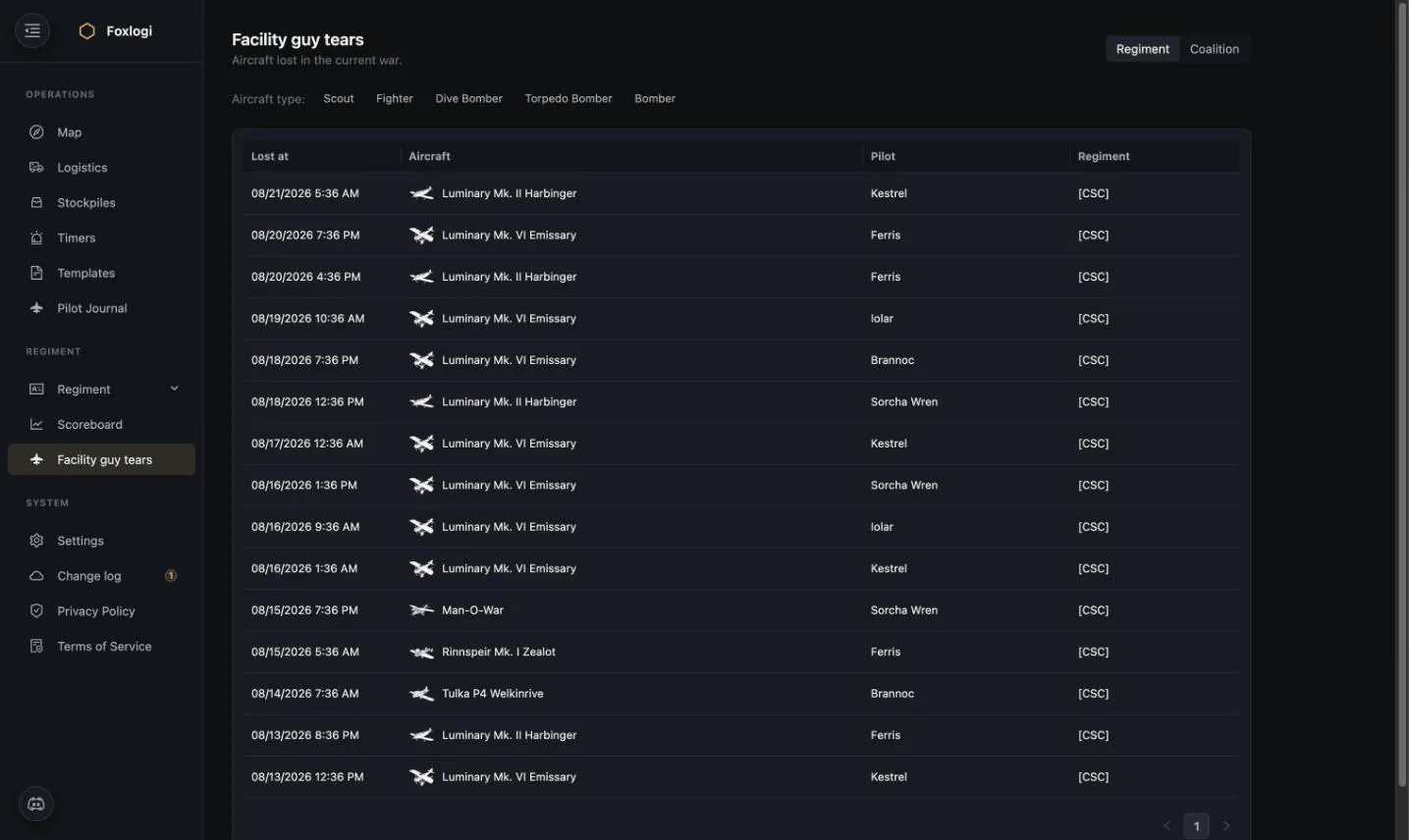The width and height of the screenshot is (1409, 840).
Task: Click aircraft icon in the 08/20/2026 7:36 PM row
Action: tap(421, 236)
